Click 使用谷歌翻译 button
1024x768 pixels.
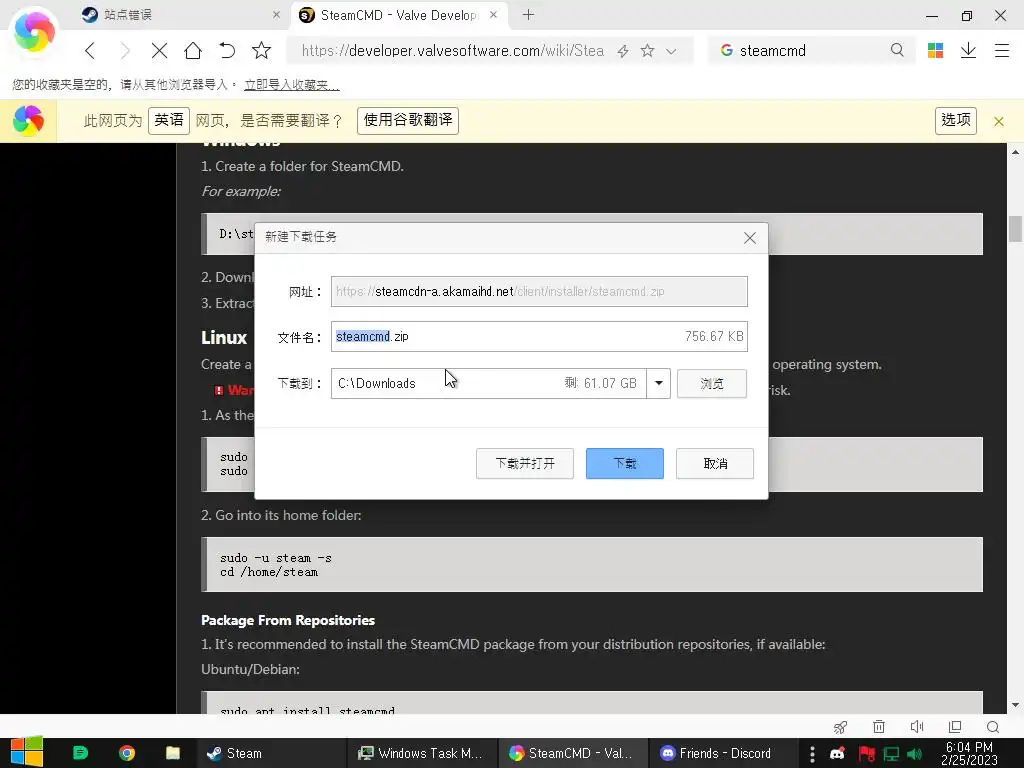tap(408, 120)
